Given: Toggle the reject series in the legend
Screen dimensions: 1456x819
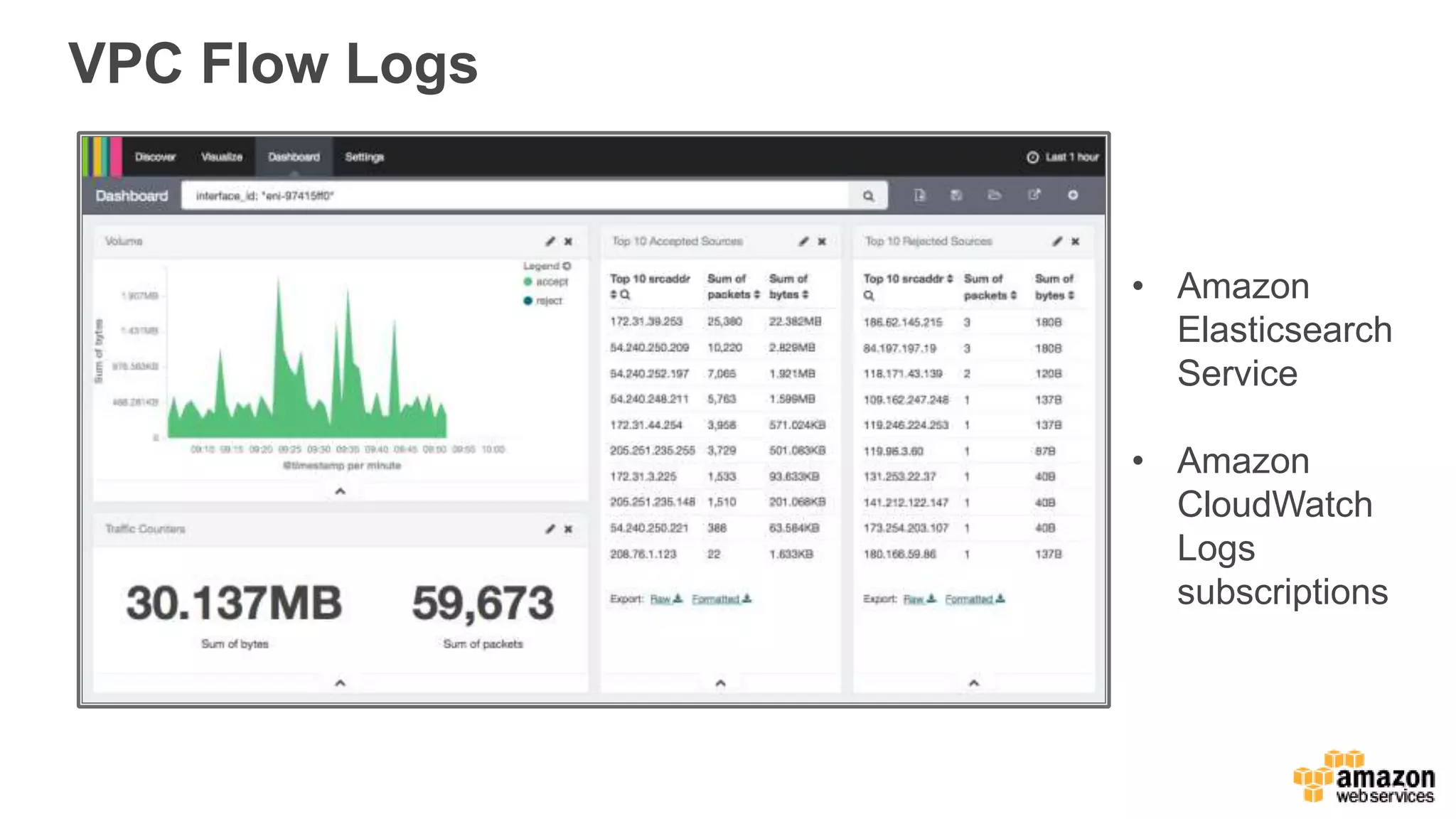Looking at the screenshot, I should [542, 301].
